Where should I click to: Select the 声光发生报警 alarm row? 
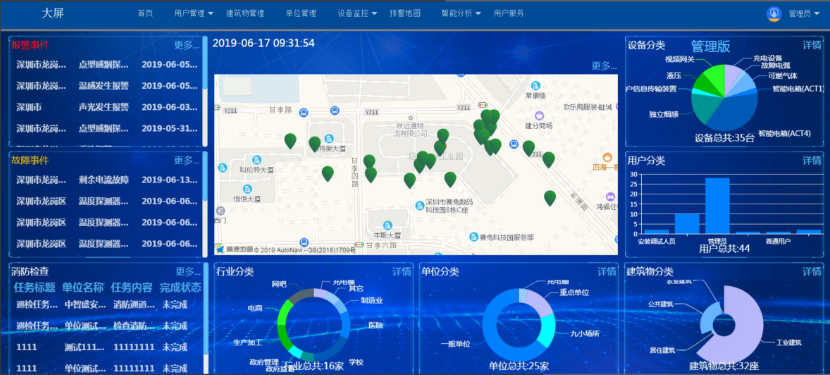(107, 107)
